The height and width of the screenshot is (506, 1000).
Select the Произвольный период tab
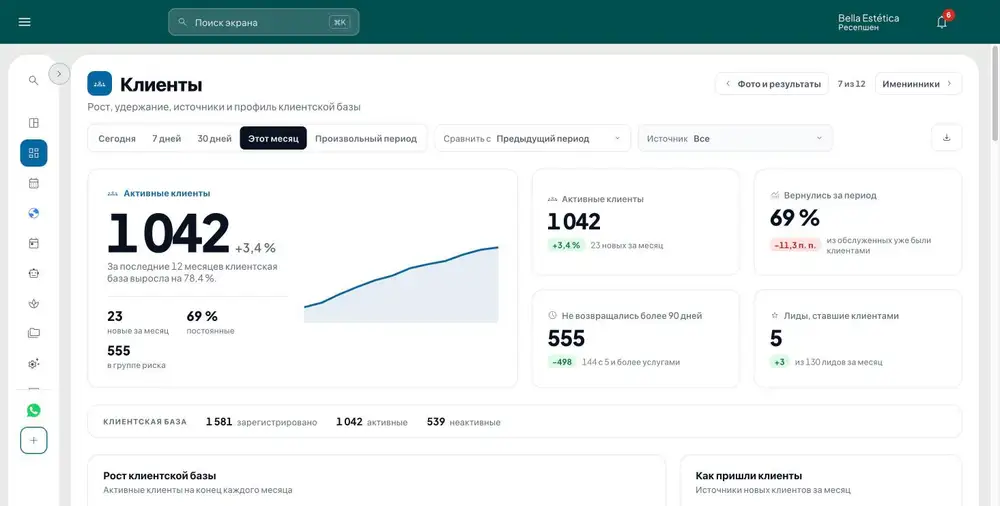(x=366, y=138)
